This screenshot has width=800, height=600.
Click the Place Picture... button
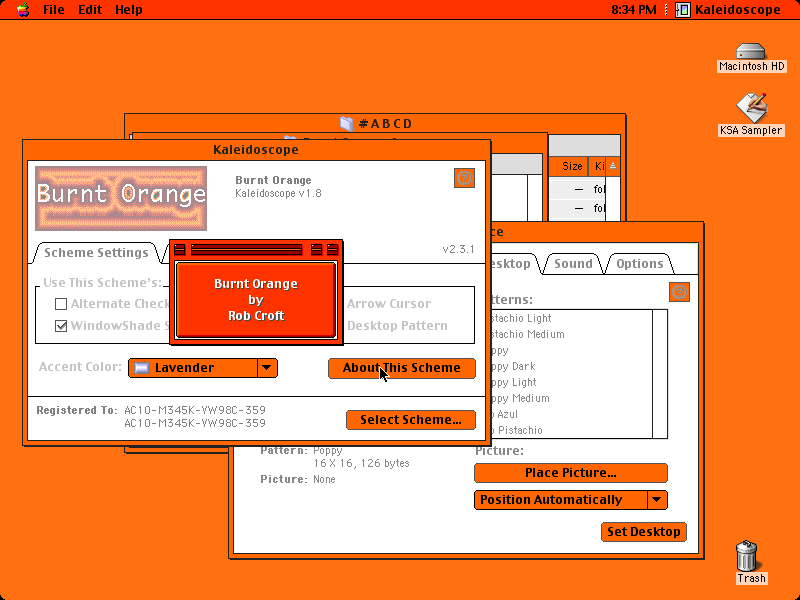(570, 473)
